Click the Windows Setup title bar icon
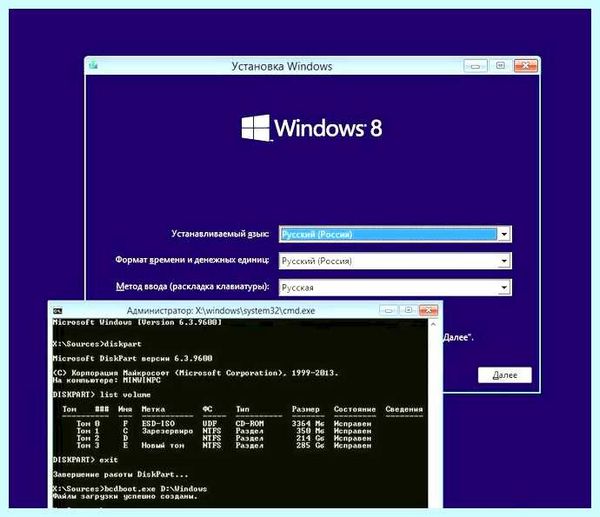The height and width of the screenshot is (517, 600). pyautogui.click(x=93, y=65)
